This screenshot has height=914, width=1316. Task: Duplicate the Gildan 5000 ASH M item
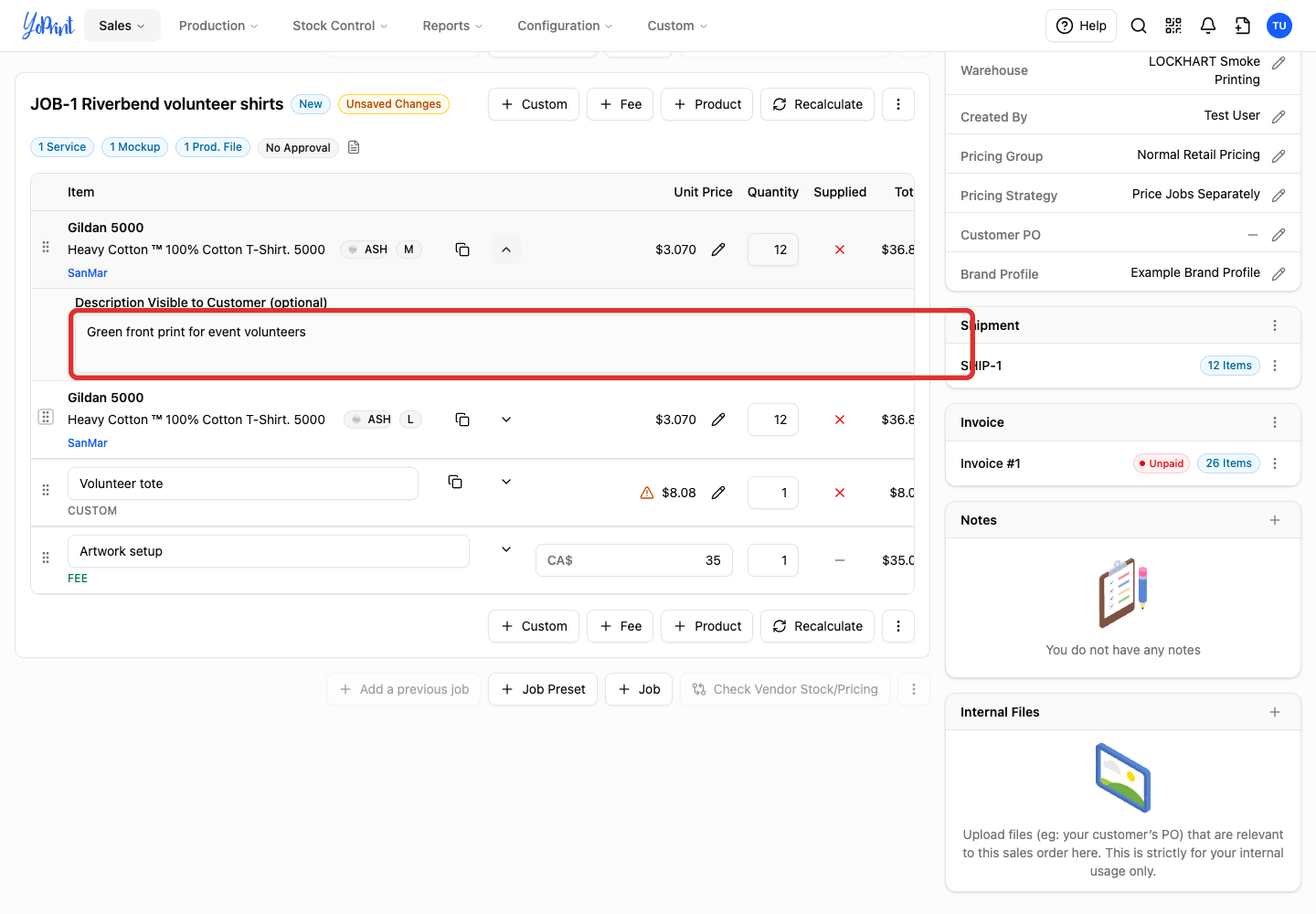pos(462,250)
